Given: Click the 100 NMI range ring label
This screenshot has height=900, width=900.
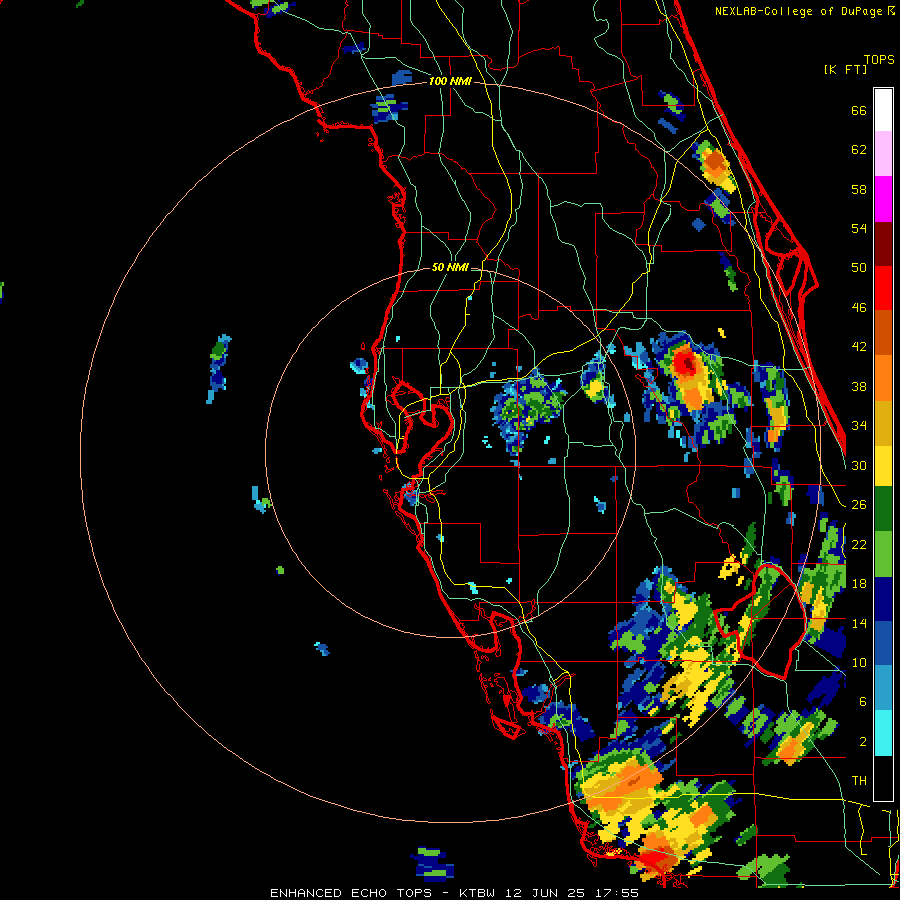Looking at the screenshot, I should [451, 82].
